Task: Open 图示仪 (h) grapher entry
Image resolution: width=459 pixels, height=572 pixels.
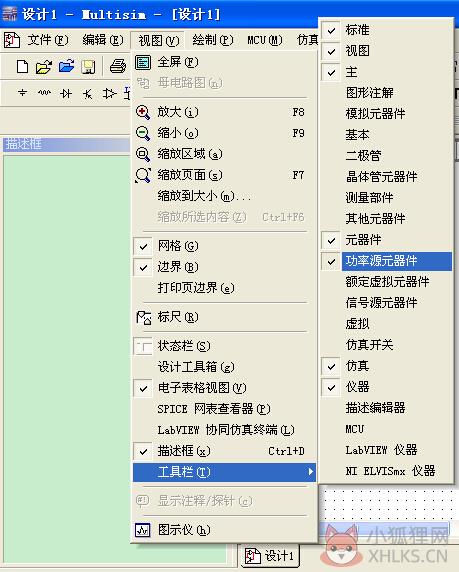Action: (223, 530)
